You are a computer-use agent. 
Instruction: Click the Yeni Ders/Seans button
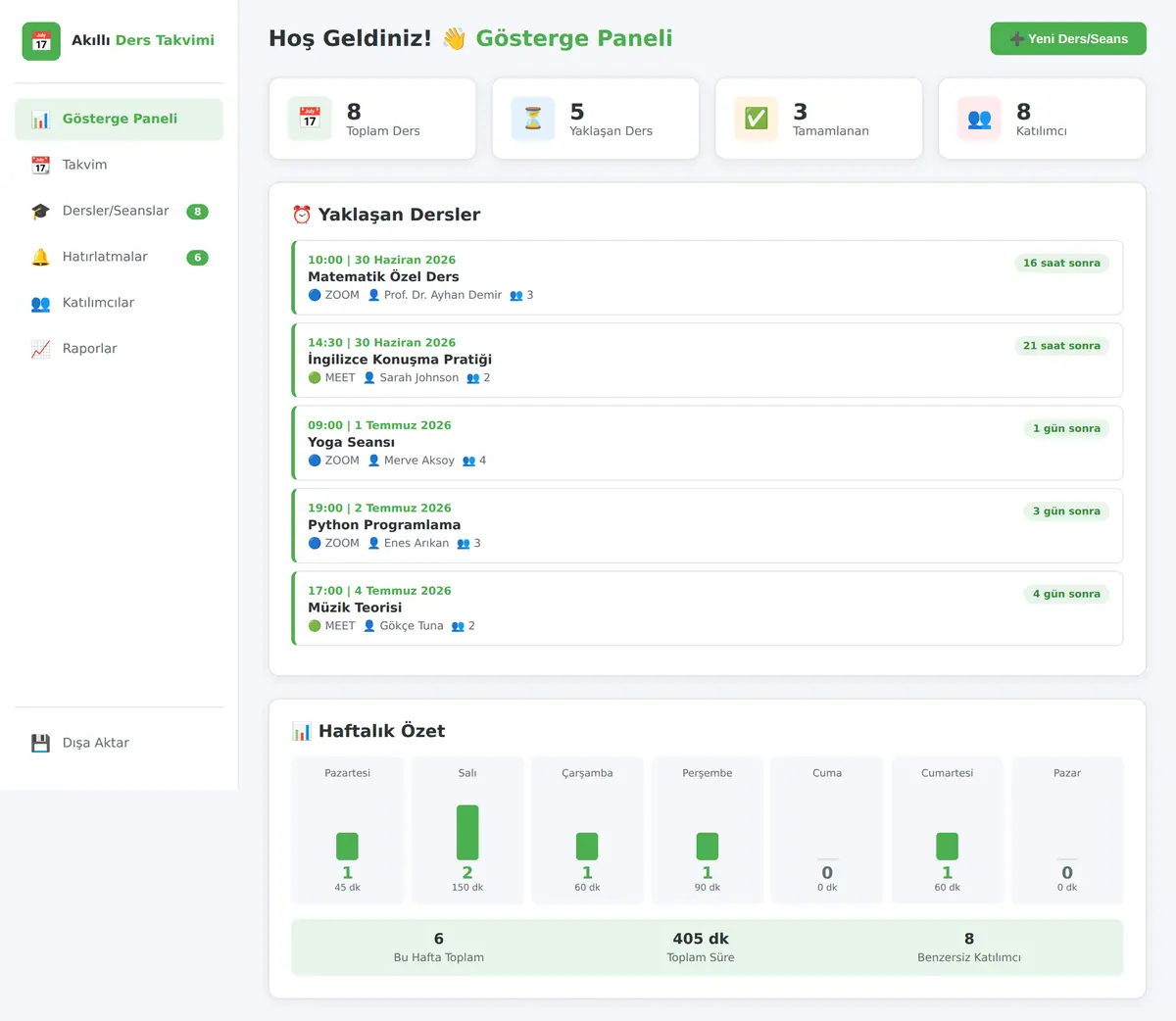click(1068, 39)
